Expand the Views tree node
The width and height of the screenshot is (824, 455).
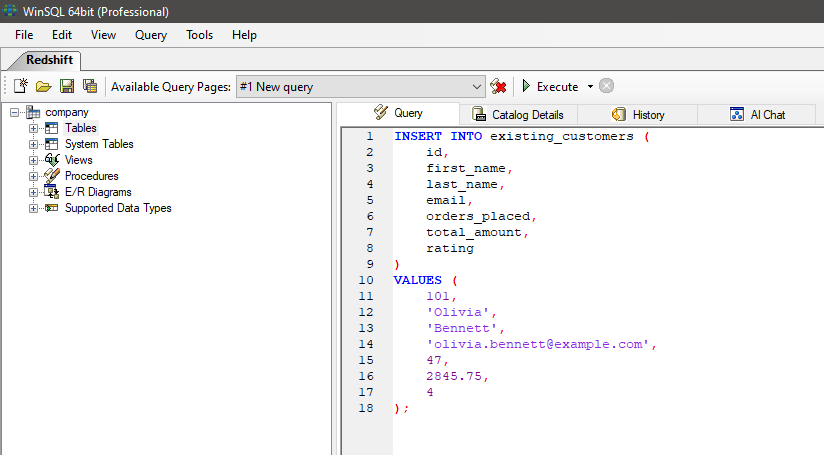click(34, 160)
